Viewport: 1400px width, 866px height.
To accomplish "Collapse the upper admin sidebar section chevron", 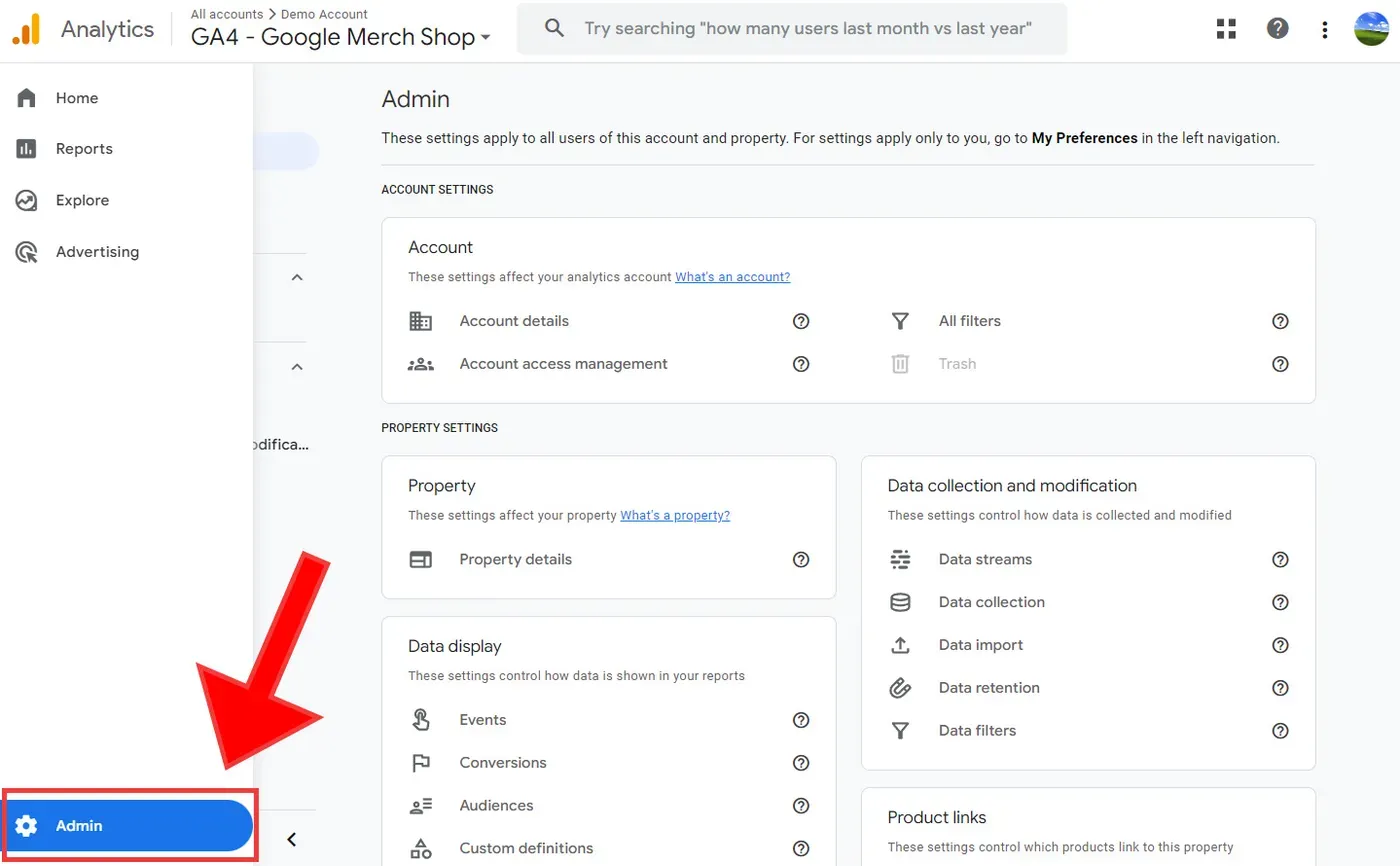I will point(297,277).
